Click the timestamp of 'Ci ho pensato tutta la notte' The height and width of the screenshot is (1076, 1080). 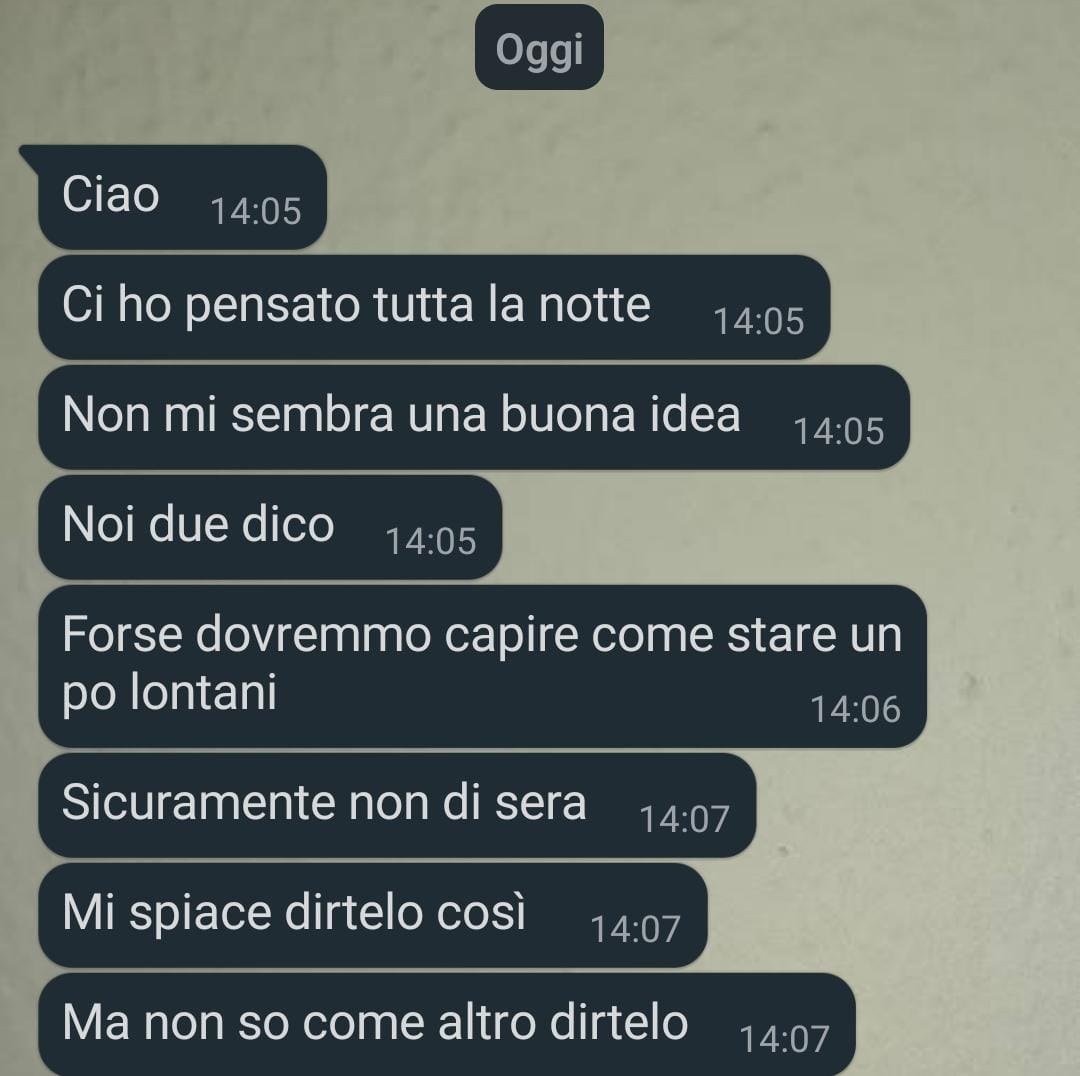(x=759, y=322)
